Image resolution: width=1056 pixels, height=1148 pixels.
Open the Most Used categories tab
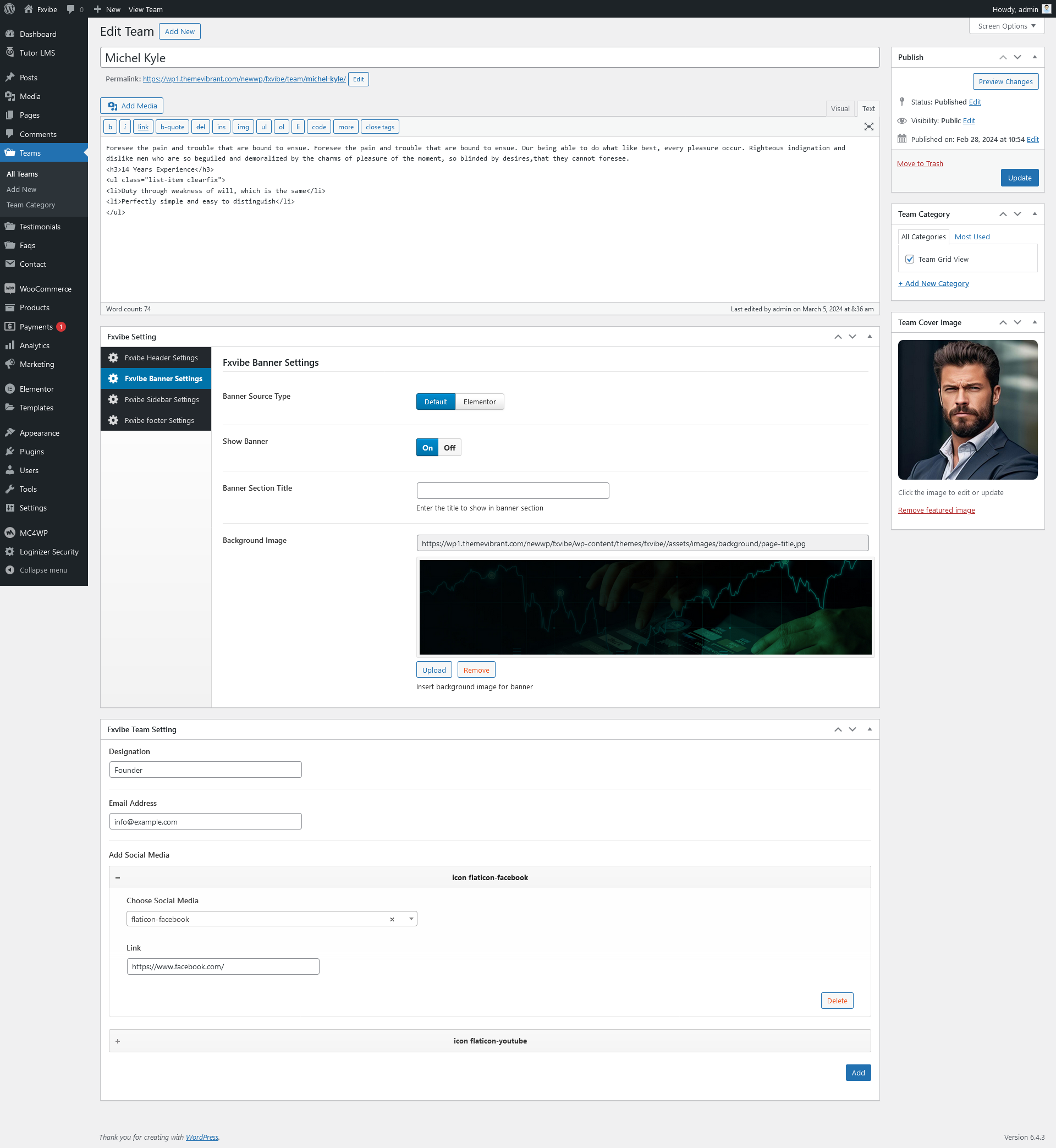tap(971, 237)
